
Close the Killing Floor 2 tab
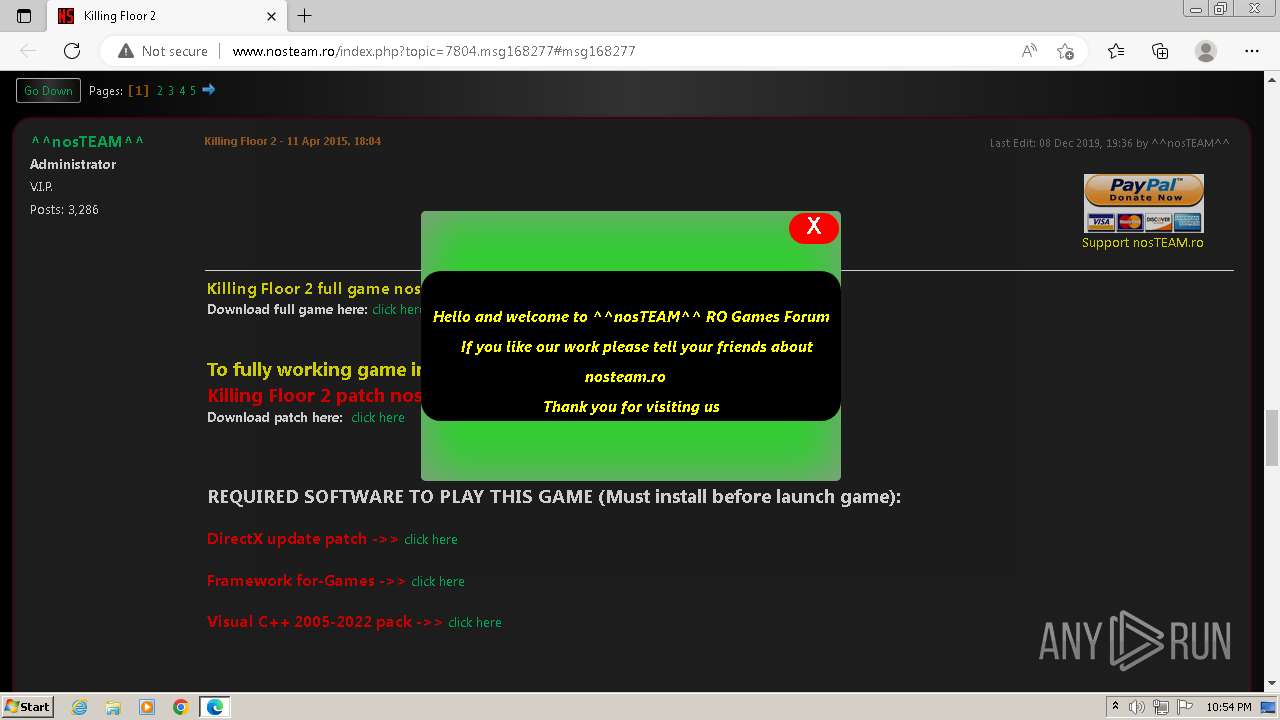tap(272, 16)
